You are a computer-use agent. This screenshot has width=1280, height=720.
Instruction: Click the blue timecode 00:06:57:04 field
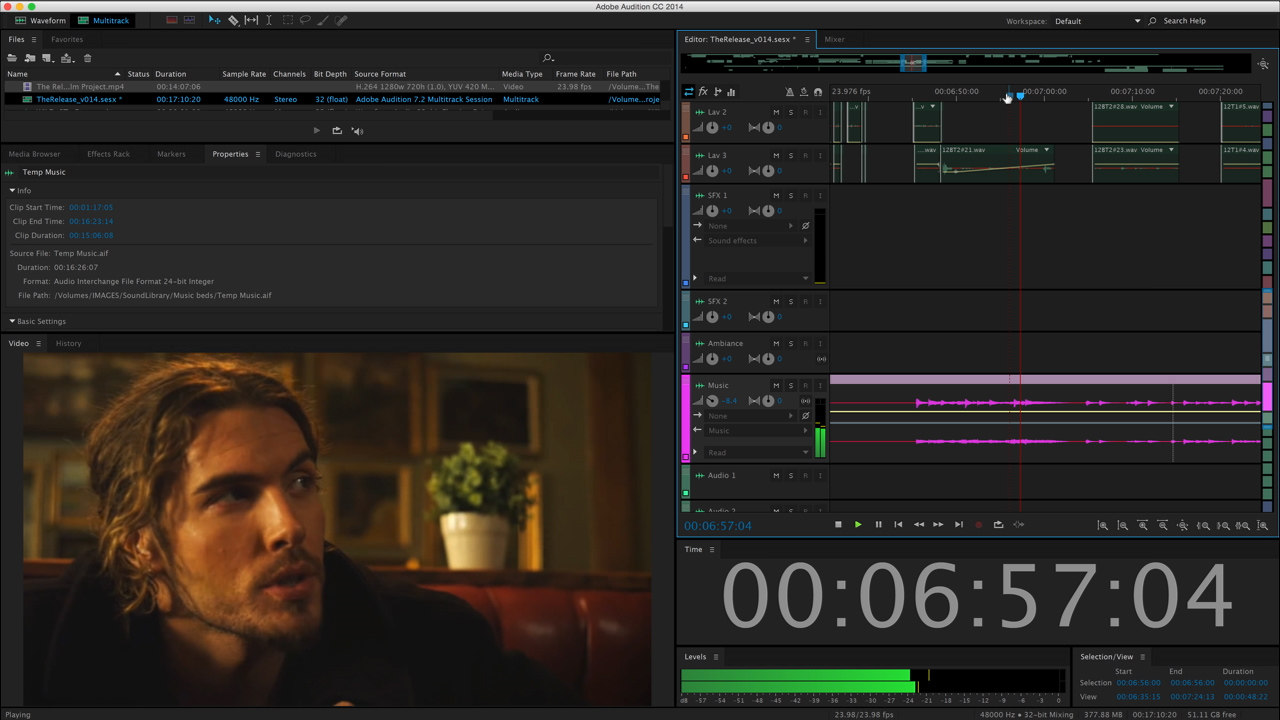pyautogui.click(x=718, y=525)
